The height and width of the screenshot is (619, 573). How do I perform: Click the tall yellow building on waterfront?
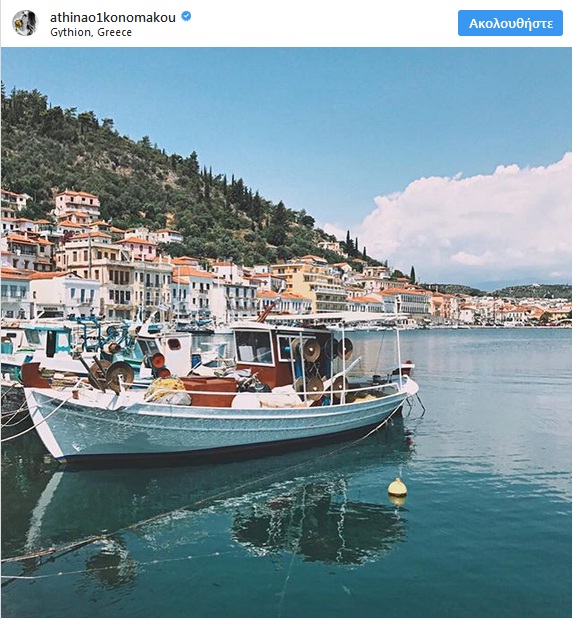312,282
